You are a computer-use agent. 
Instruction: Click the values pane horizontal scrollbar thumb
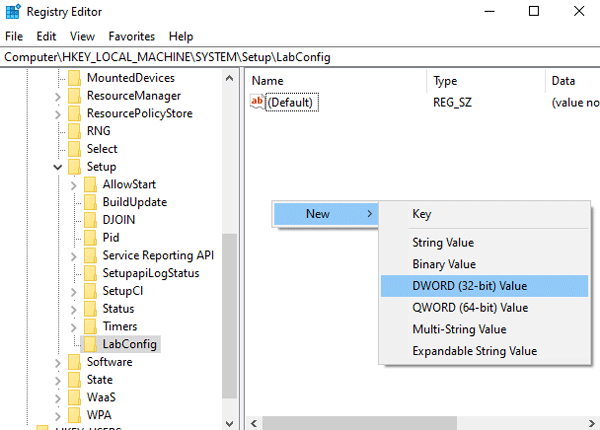[x=359, y=423]
